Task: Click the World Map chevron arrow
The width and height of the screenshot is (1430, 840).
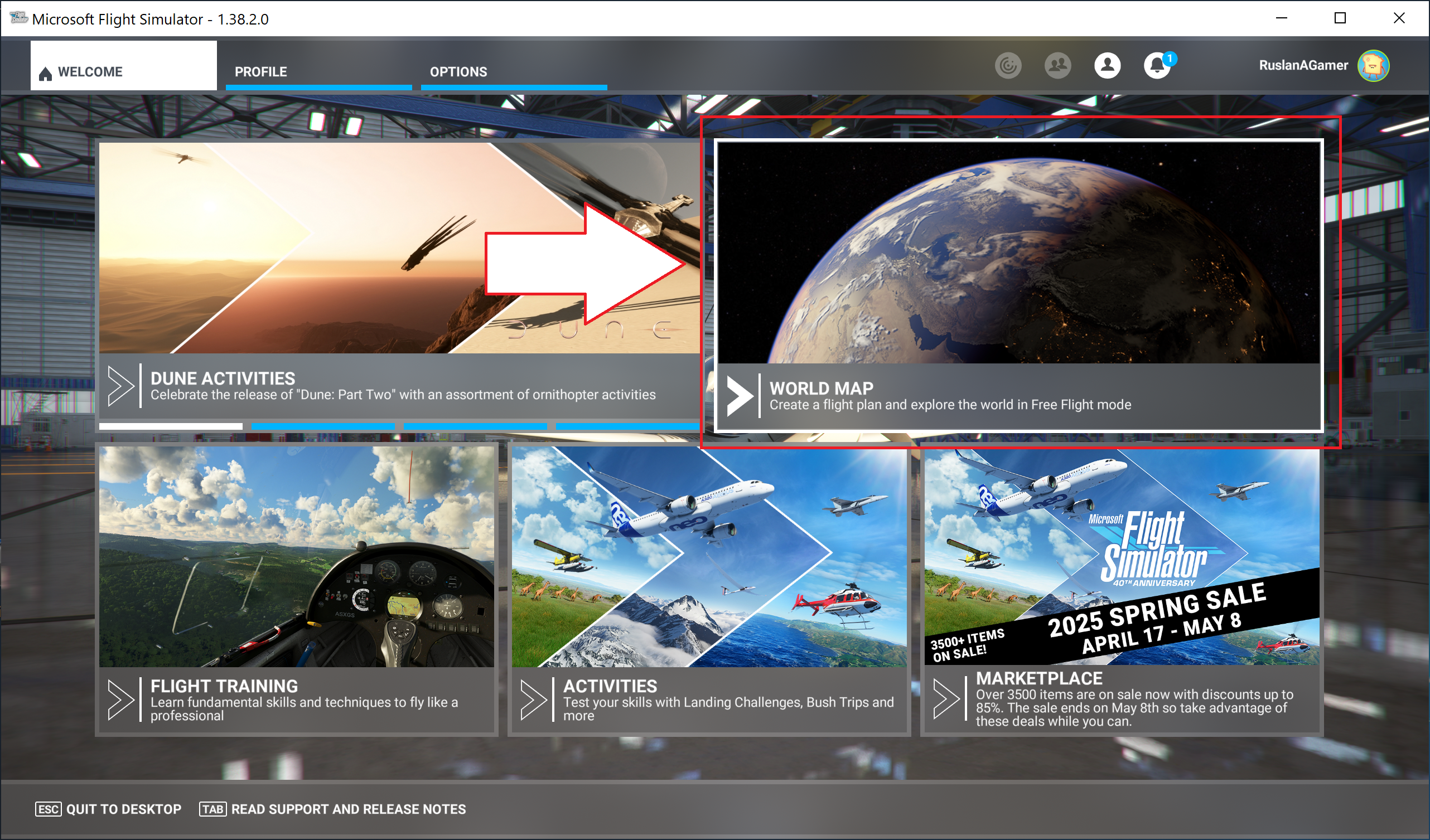Action: tap(740, 396)
